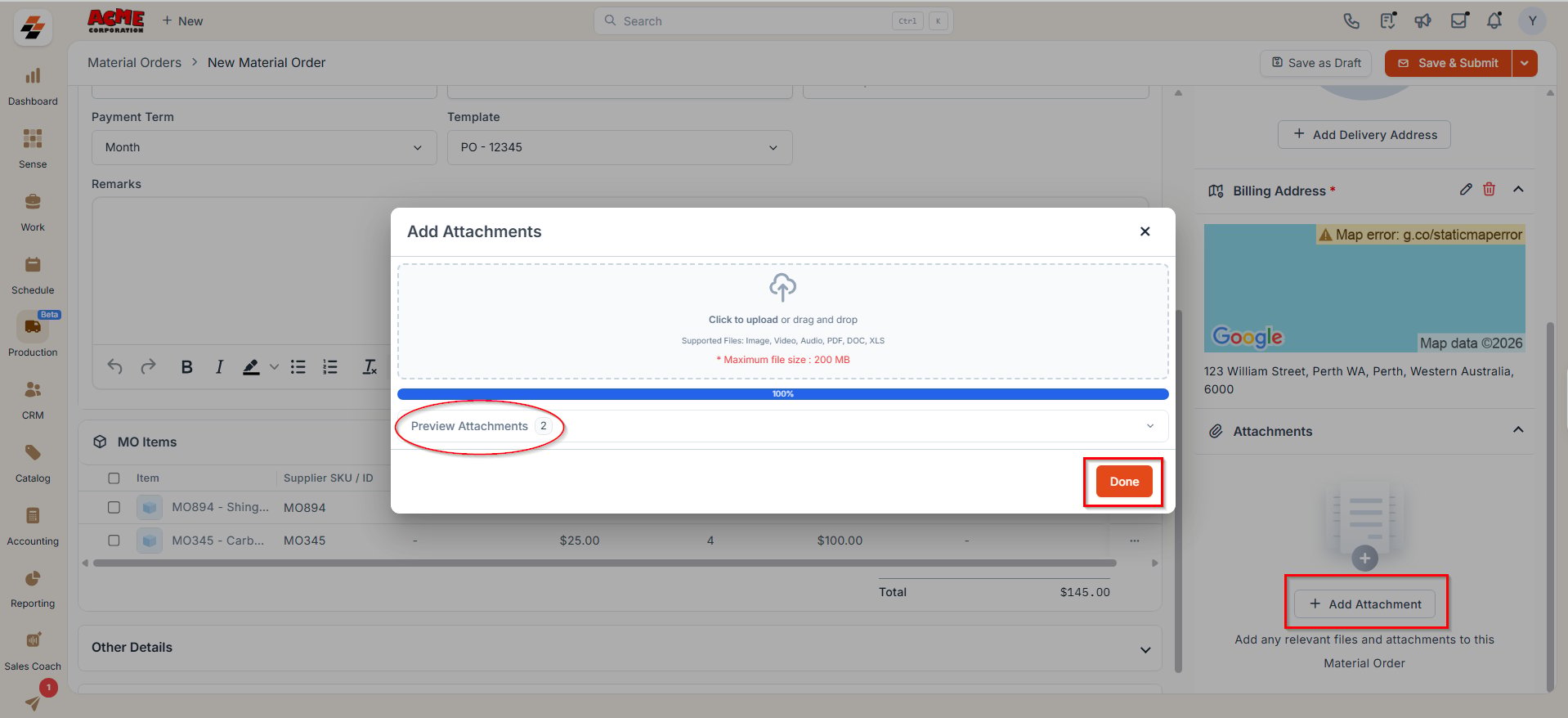Open the Dashboard sidebar icon
The width and height of the screenshot is (1568, 718).
[x=33, y=86]
